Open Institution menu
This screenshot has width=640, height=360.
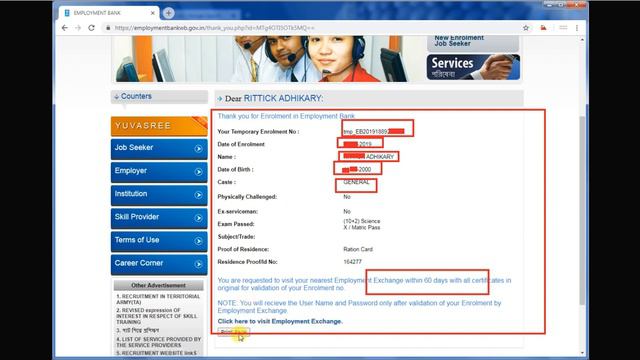(159, 195)
